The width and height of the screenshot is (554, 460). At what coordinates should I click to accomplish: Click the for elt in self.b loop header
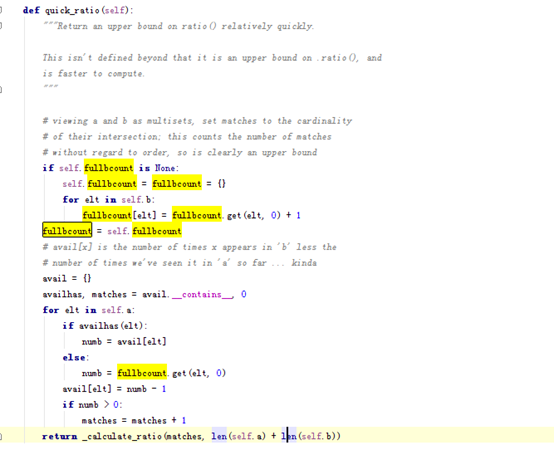click(x=108, y=200)
